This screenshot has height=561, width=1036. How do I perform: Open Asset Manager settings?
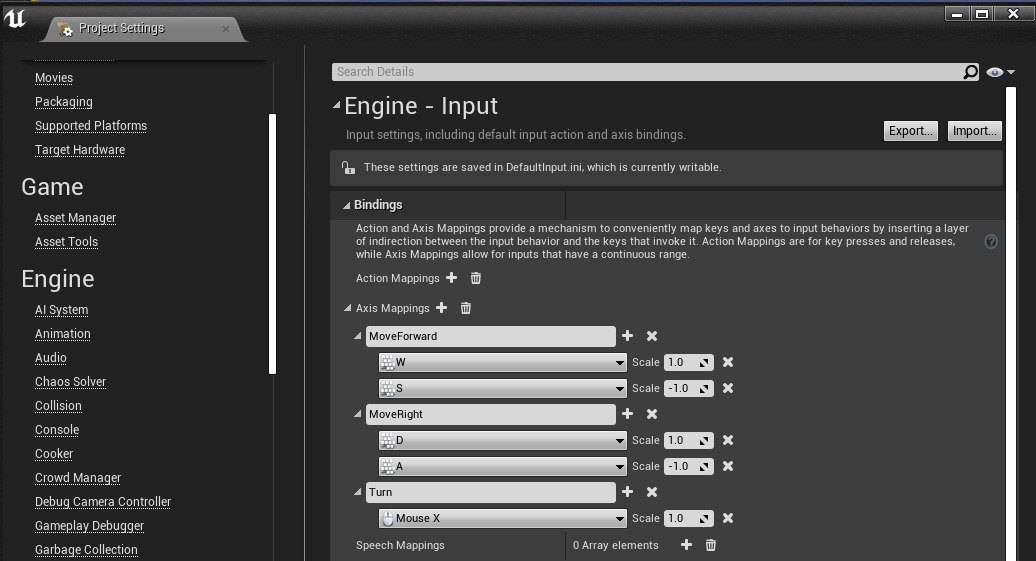pos(75,217)
